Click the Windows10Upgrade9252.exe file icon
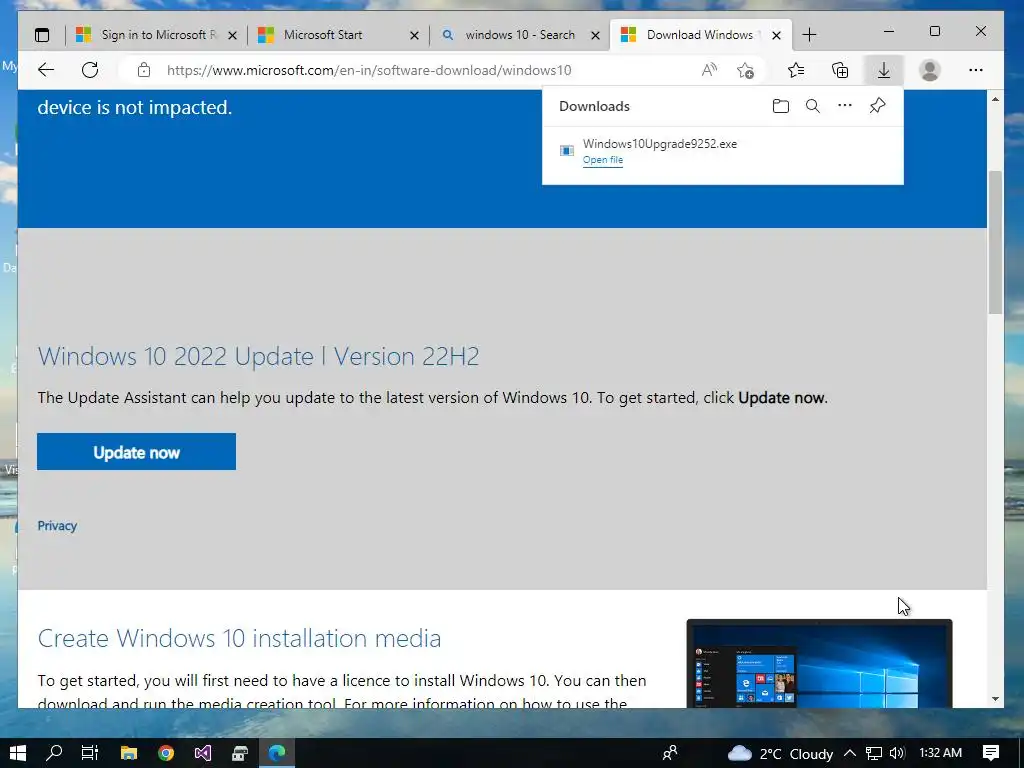 (x=567, y=151)
